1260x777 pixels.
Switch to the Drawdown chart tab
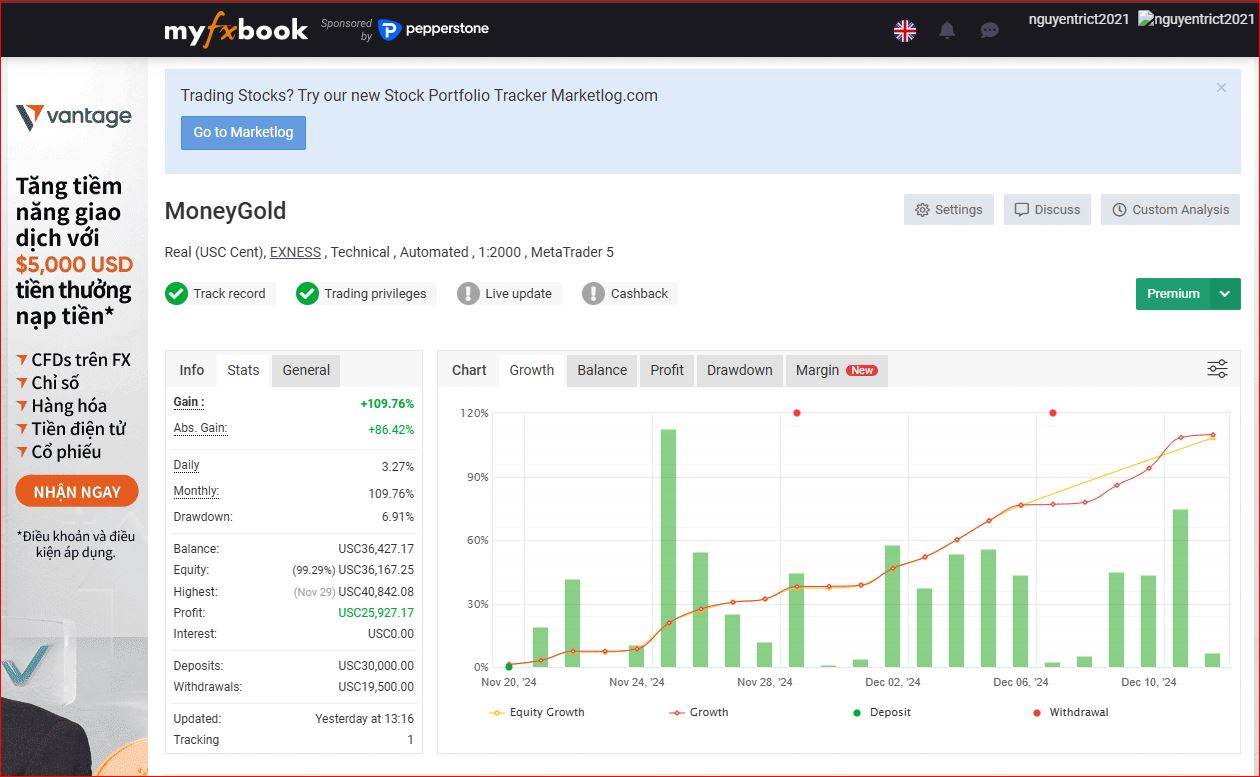[740, 370]
